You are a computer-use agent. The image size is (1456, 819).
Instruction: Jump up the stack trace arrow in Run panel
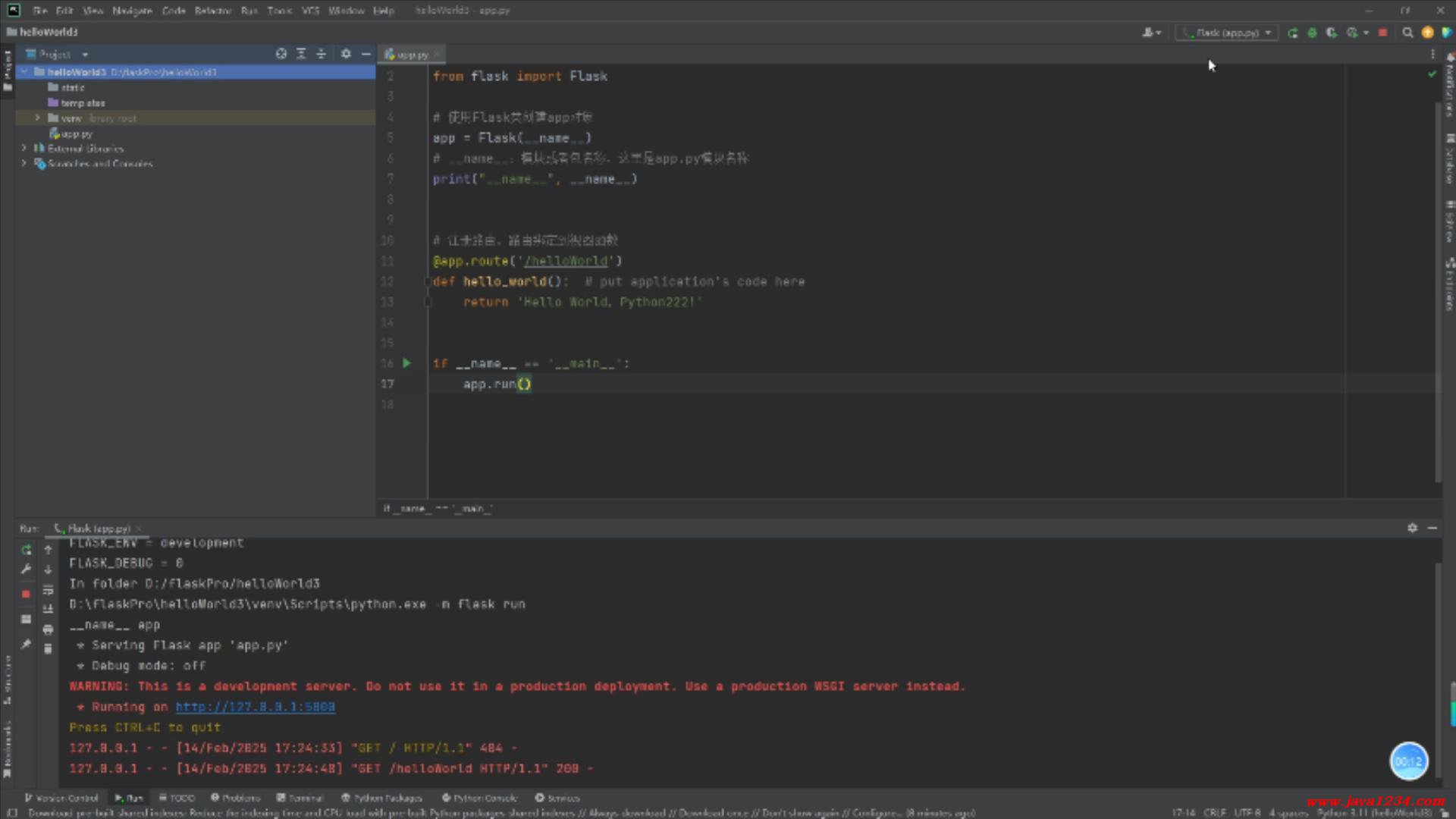coord(48,550)
